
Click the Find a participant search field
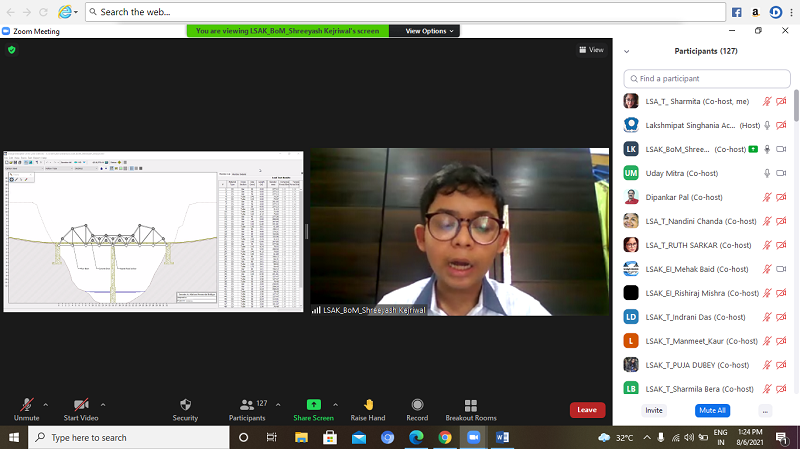pos(707,78)
